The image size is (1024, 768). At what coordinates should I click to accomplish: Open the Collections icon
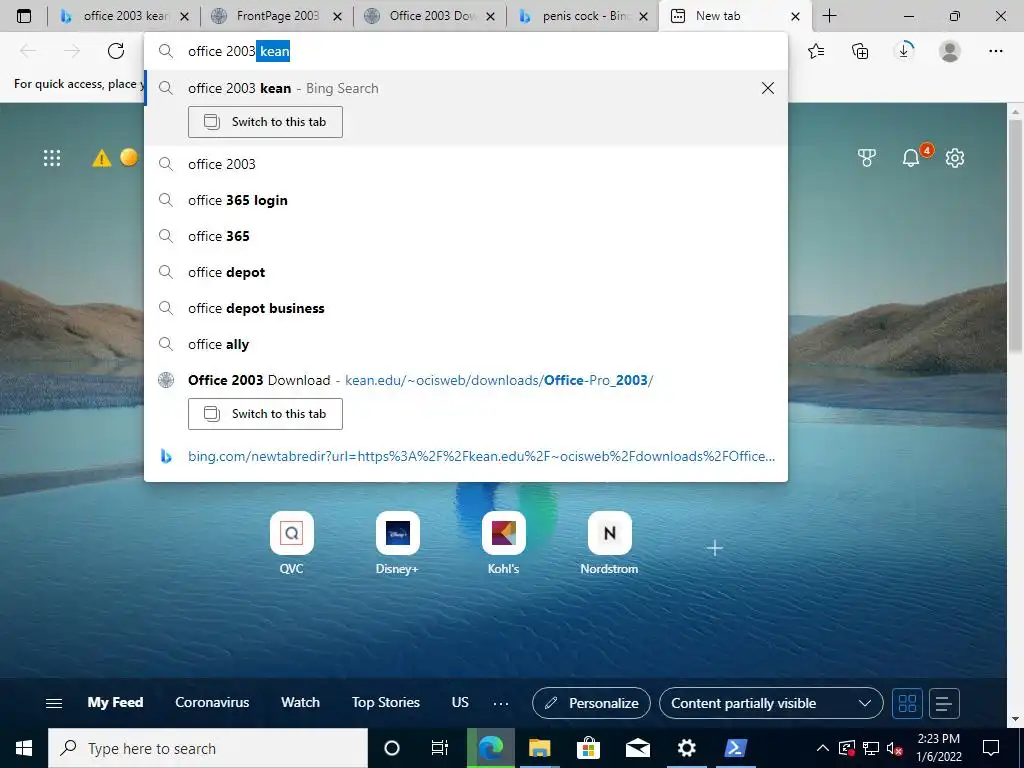point(860,51)
